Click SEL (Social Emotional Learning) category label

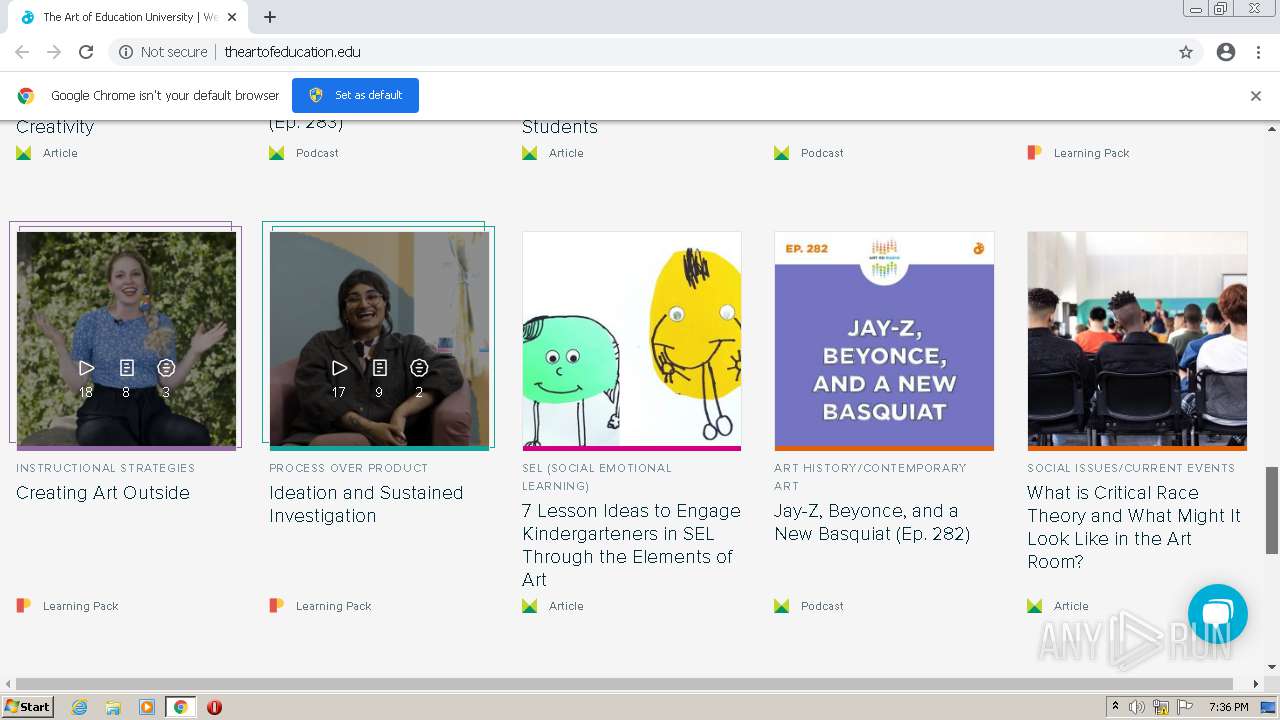coord(597,477)
